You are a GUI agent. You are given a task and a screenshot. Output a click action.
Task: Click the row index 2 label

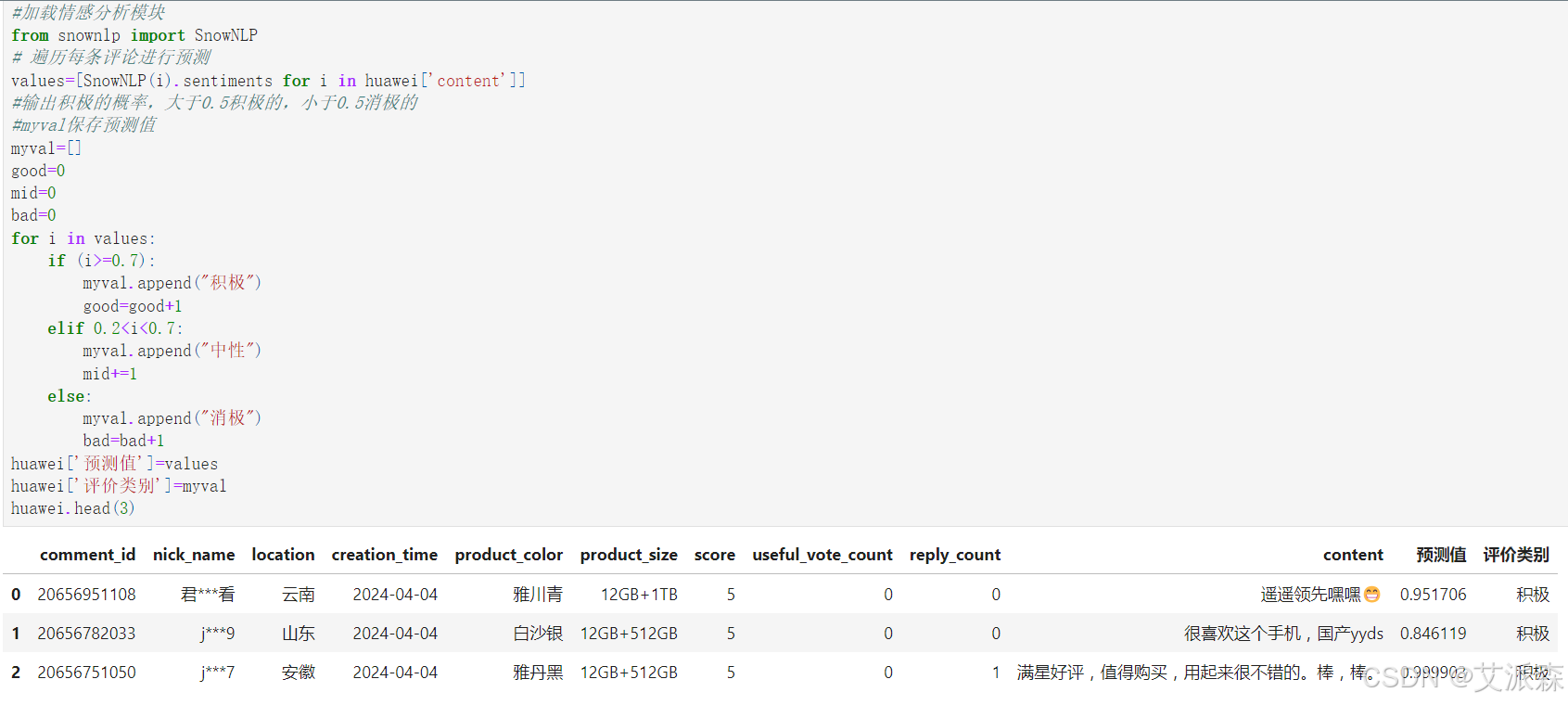click(x=16, y=673)
